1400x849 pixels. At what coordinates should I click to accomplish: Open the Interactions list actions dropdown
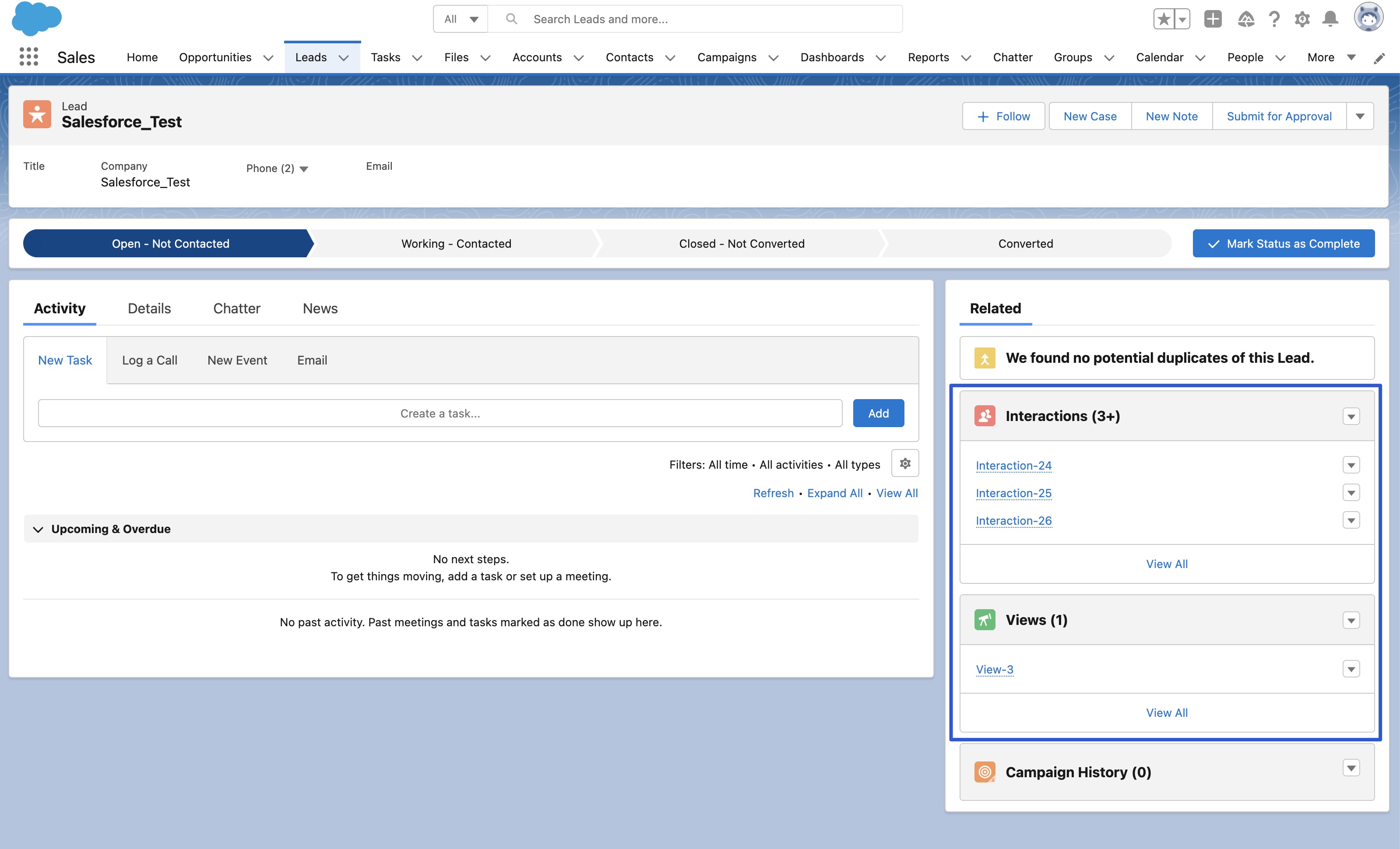(1351, 416)
